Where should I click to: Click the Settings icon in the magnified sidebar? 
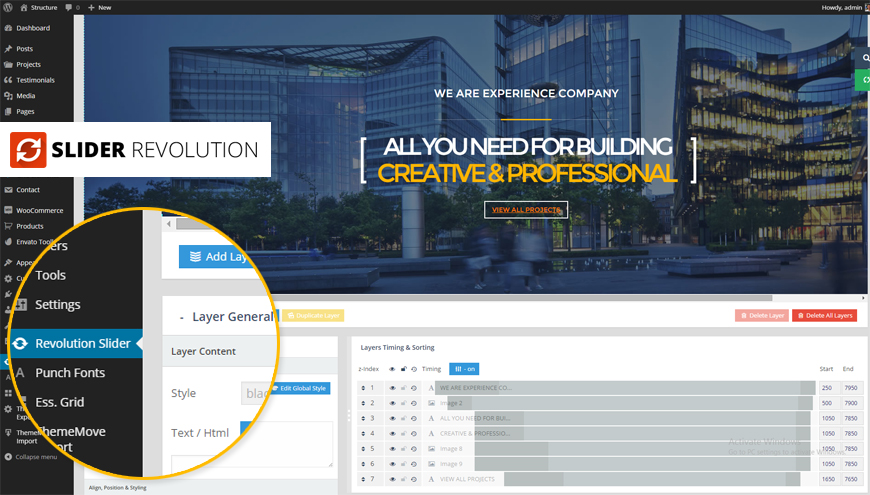[20, 305]
